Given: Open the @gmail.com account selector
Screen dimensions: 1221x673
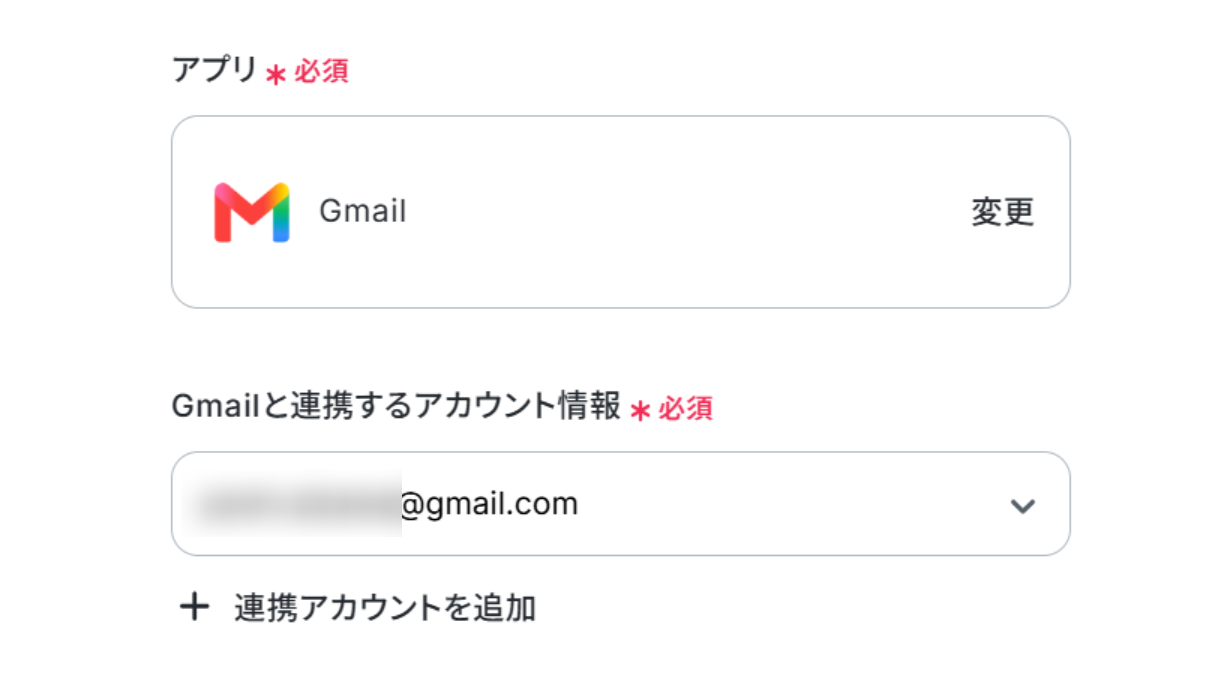Looking at the screenshot, I should pyautogui.click(x=620, y=504).
